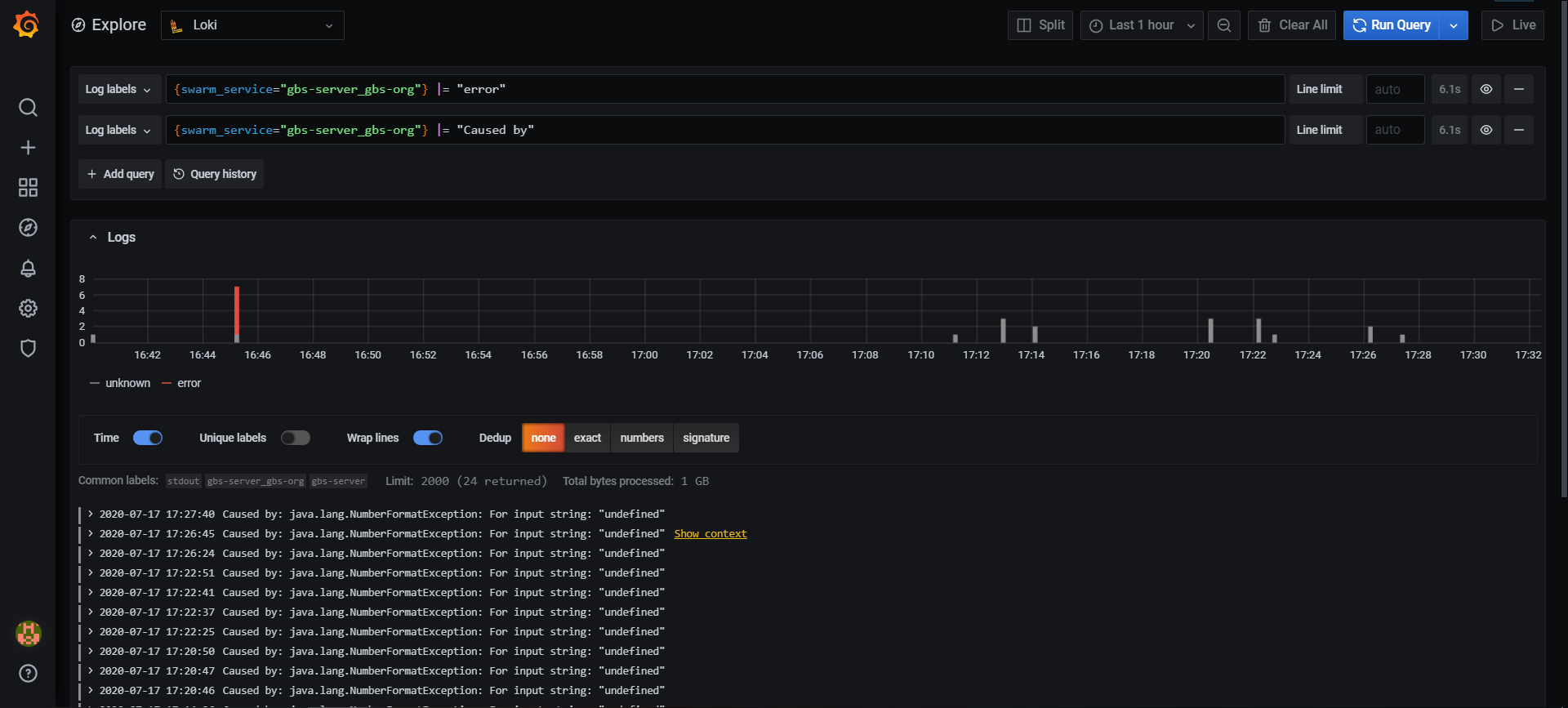Disable the Wrap lines switch

click(x=427, y=438)
